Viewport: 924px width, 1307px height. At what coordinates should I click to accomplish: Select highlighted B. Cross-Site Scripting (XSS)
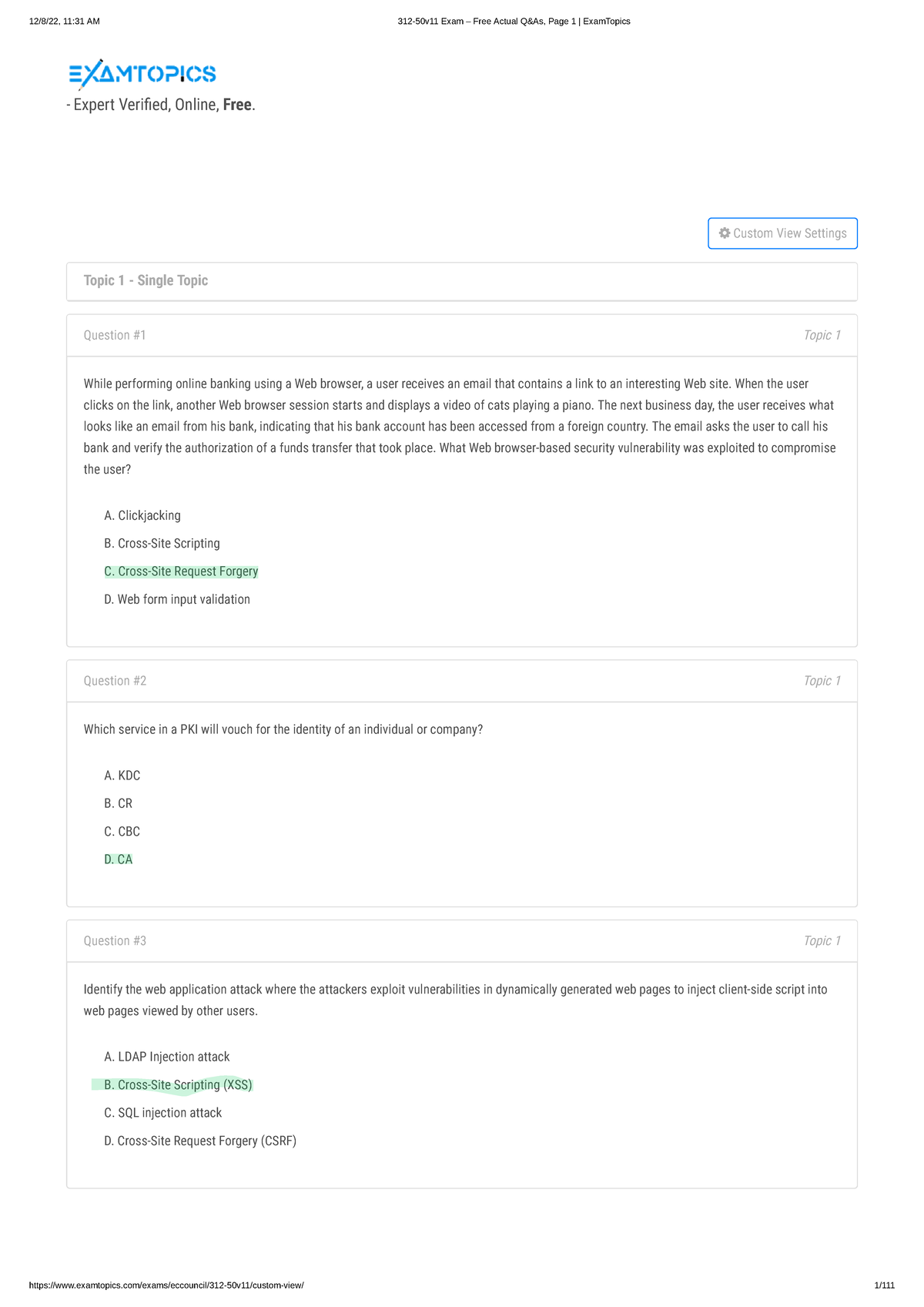pyautogui.click(x=178, y=1084)
